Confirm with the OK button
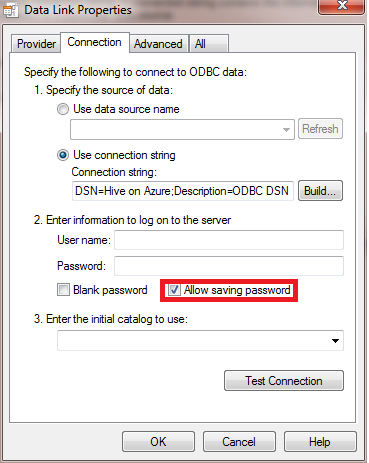The height and width of the screenshot is (463, 369). [158, 442]
